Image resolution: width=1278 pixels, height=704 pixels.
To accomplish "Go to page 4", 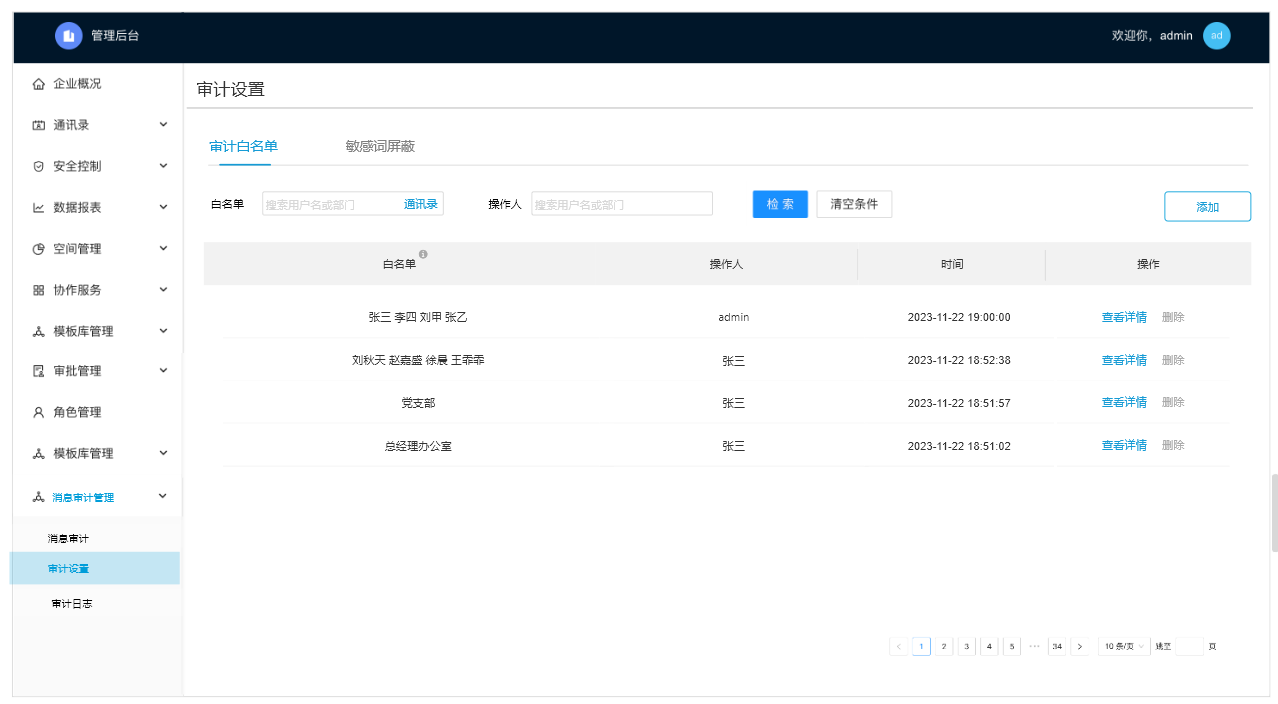I will pos(989,647).
